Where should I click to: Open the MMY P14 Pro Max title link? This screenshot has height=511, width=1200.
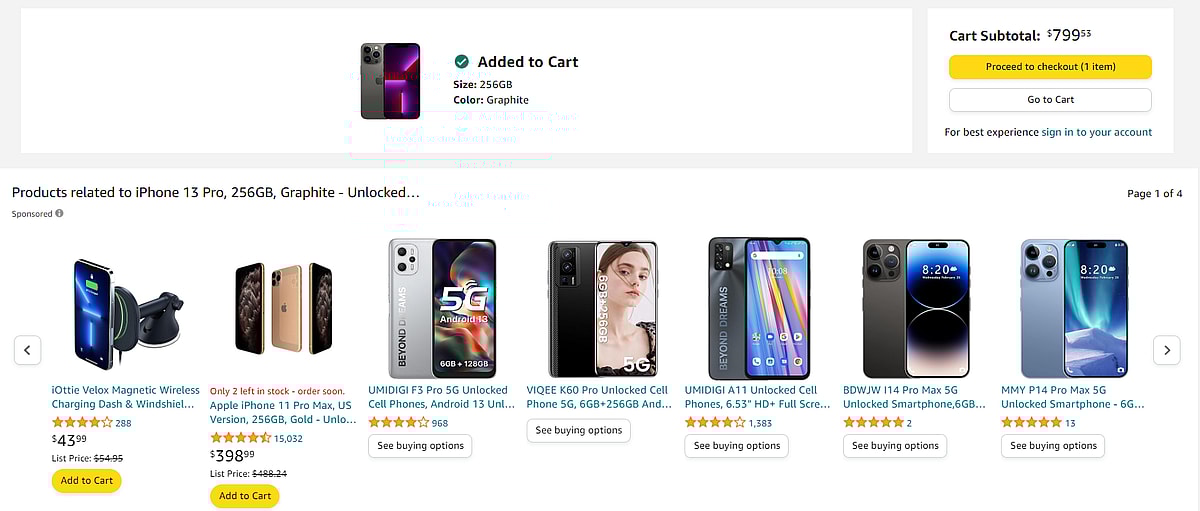point(1072,397)
